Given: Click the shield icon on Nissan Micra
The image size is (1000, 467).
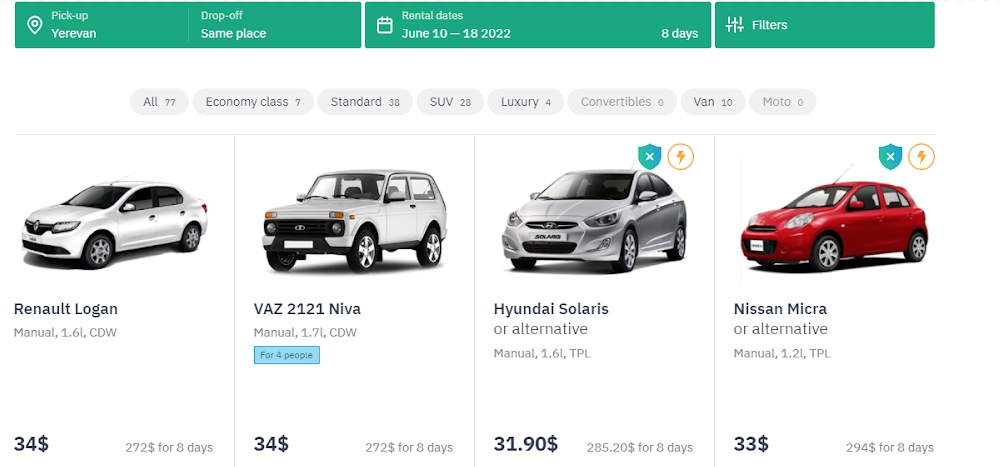Looking at the screenshot, I should point(890,157).
